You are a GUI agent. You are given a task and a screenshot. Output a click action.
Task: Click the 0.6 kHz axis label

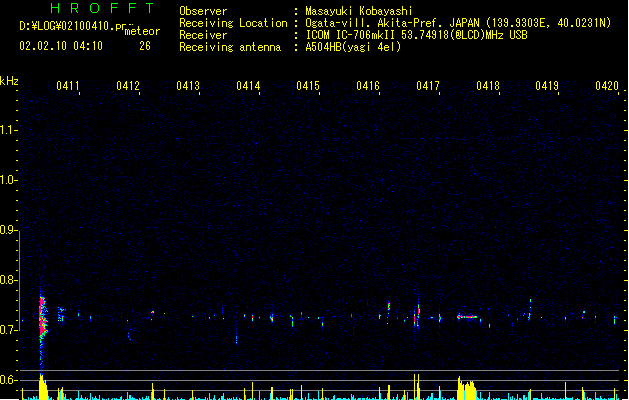8,380
